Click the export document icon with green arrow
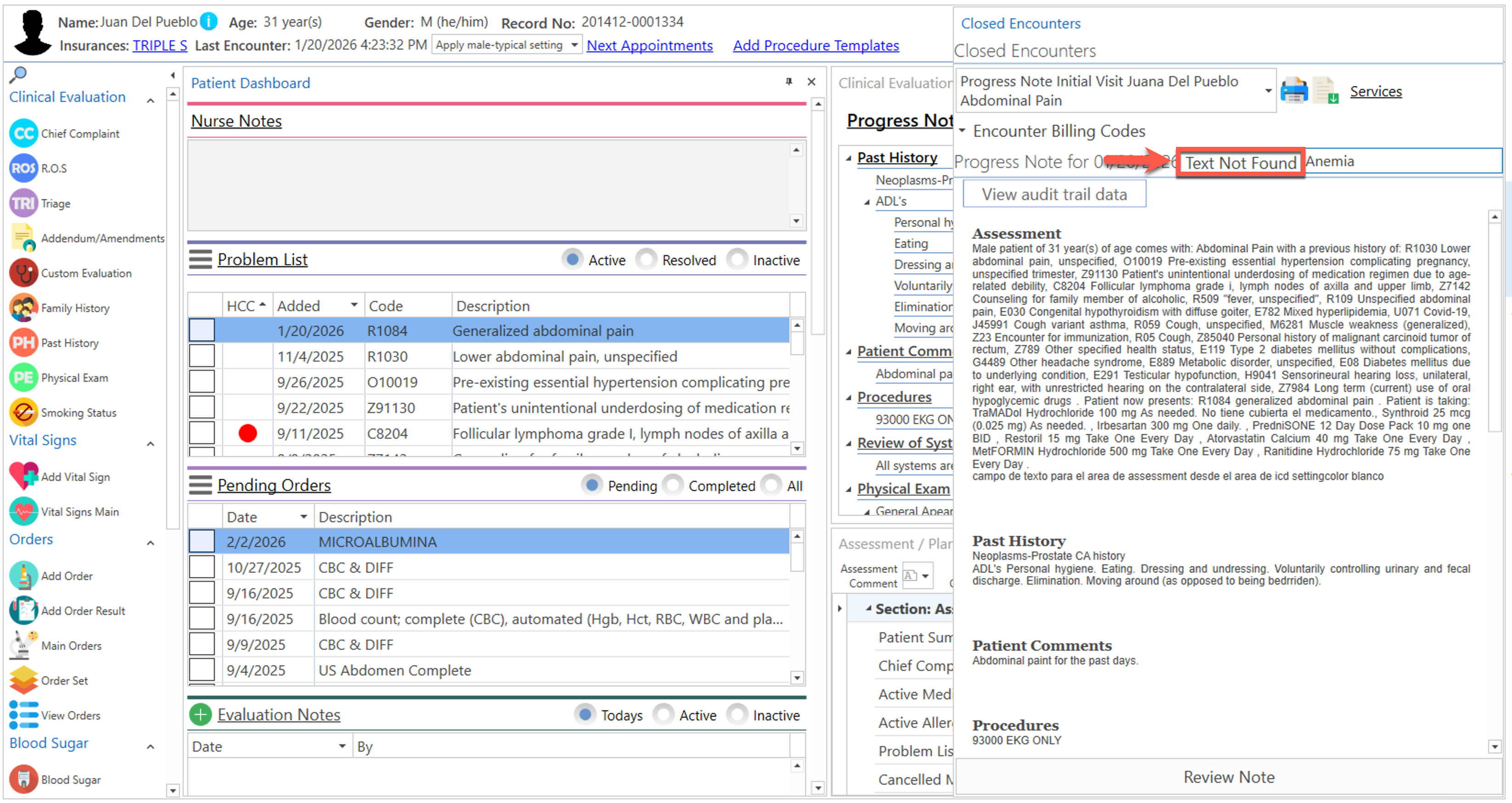This screenshot has width=1512, height=803. coord(1325,91)
